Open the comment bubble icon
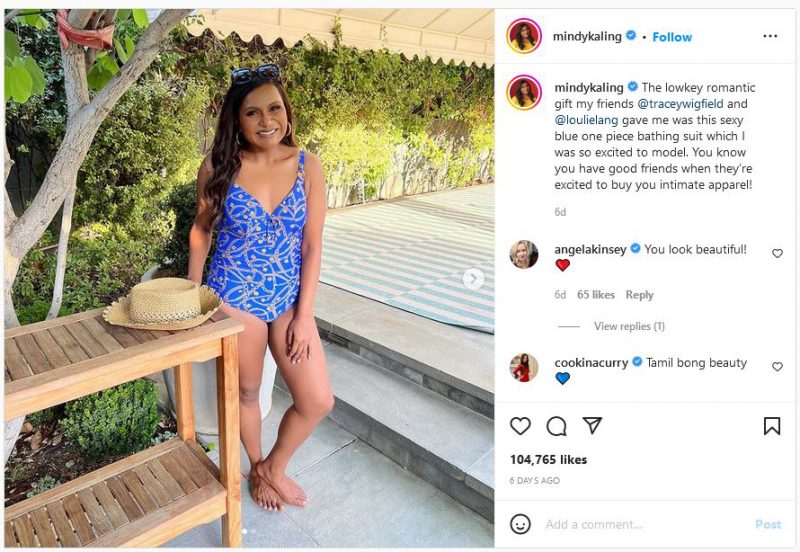800x552 pixels. pyautogui.click(x=557, y=426)
